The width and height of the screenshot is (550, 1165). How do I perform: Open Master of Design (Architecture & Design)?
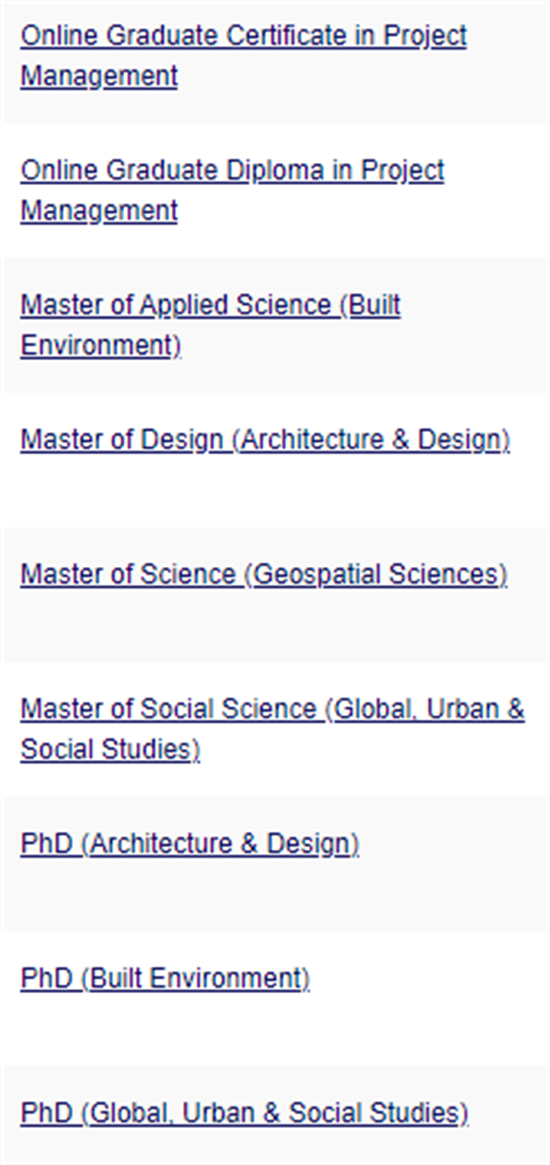tap(265, 440)
